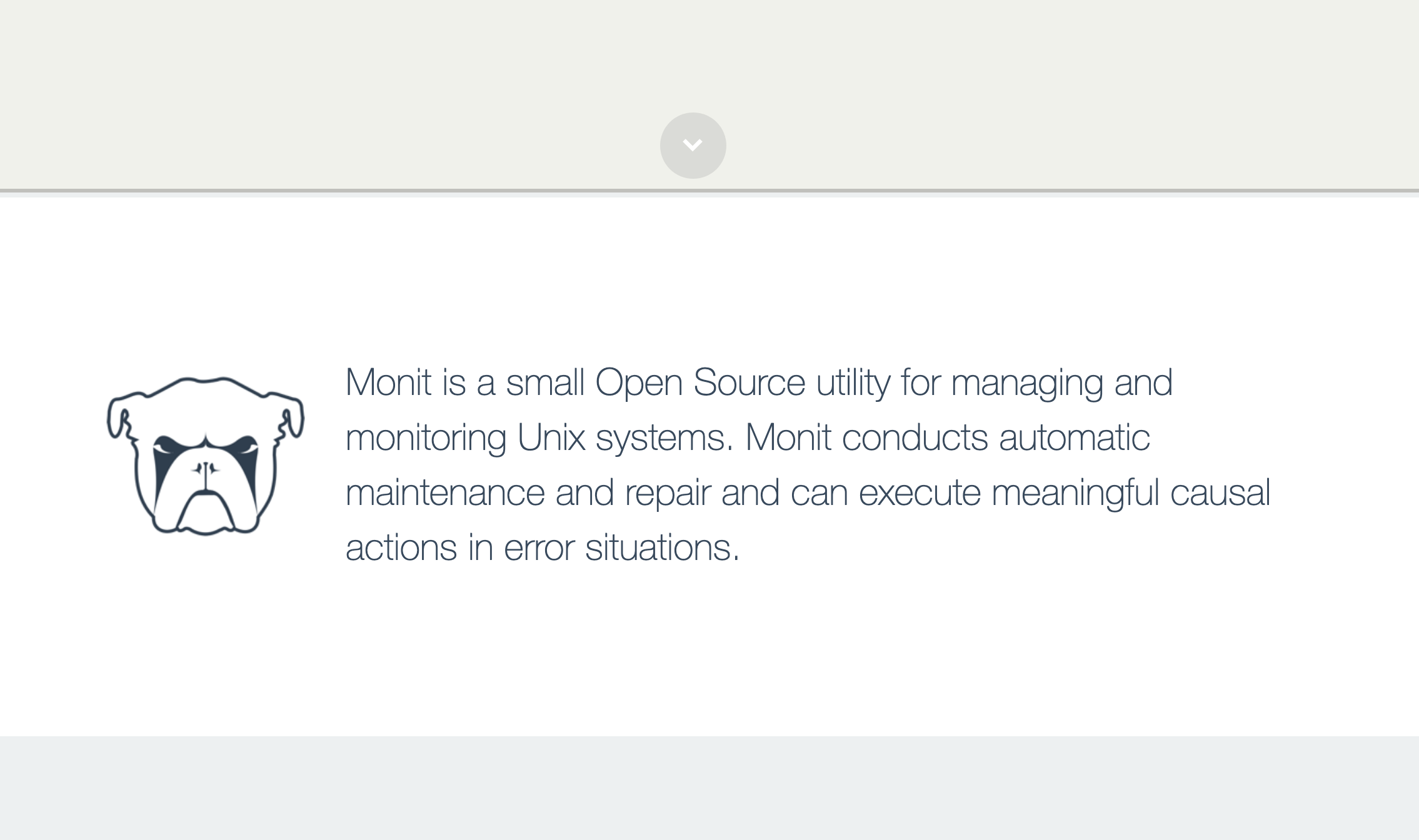The height and width of the screenshot is (840, 1419).
Task: Click the words "Open Source" in the description
Action: point(700,382)
